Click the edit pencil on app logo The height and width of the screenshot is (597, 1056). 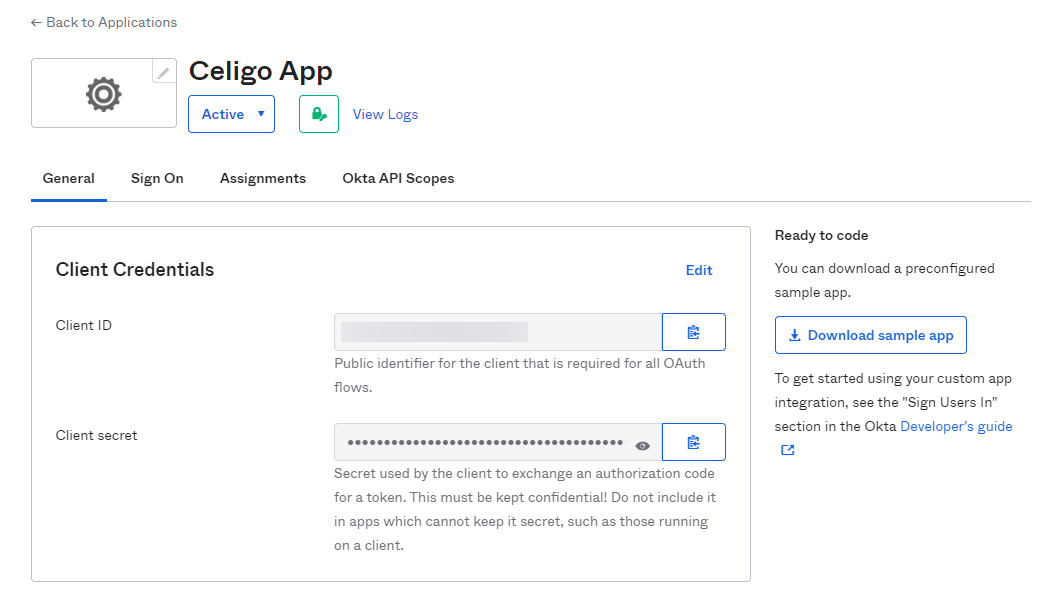164,72
